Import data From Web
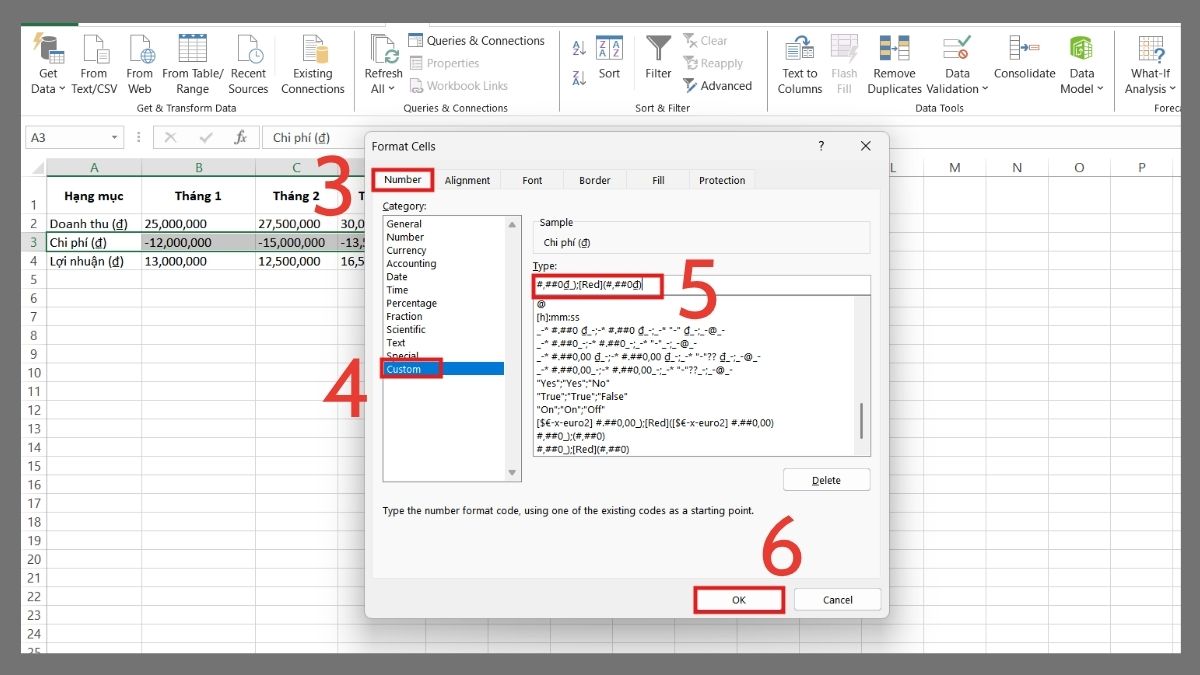The height and width of the screenshot is (675, 1200). tap(140, 64)
